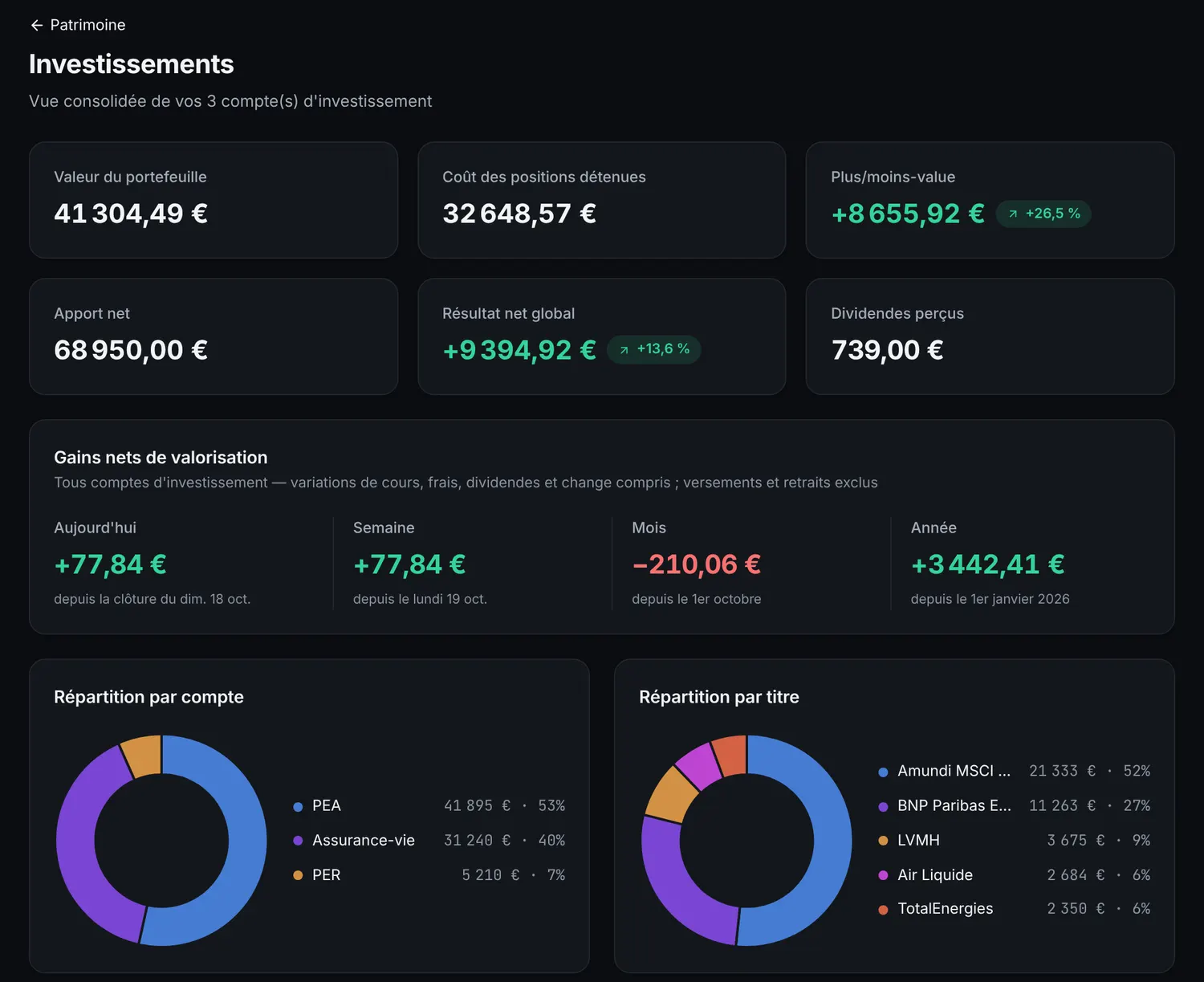The width and height of the screenshot is (1204, 982).
Task: Click the BNP Paribas amount 11 263 €
Action: pos(1062,805)
